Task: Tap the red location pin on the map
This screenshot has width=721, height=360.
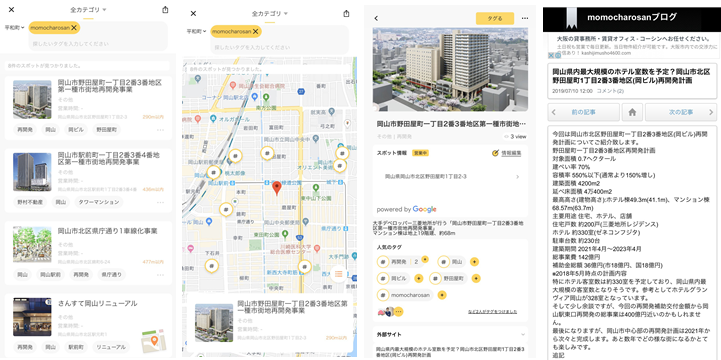Action: (x=276, y=188)
